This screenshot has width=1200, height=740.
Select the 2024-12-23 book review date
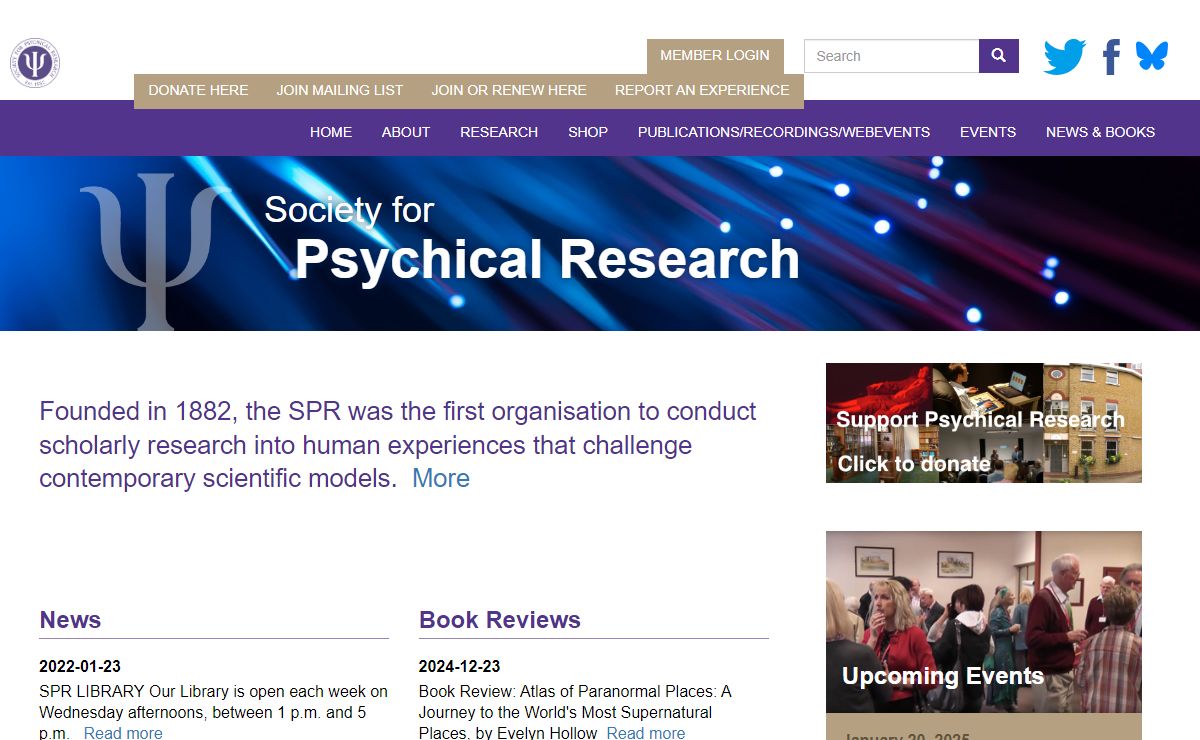460,666
